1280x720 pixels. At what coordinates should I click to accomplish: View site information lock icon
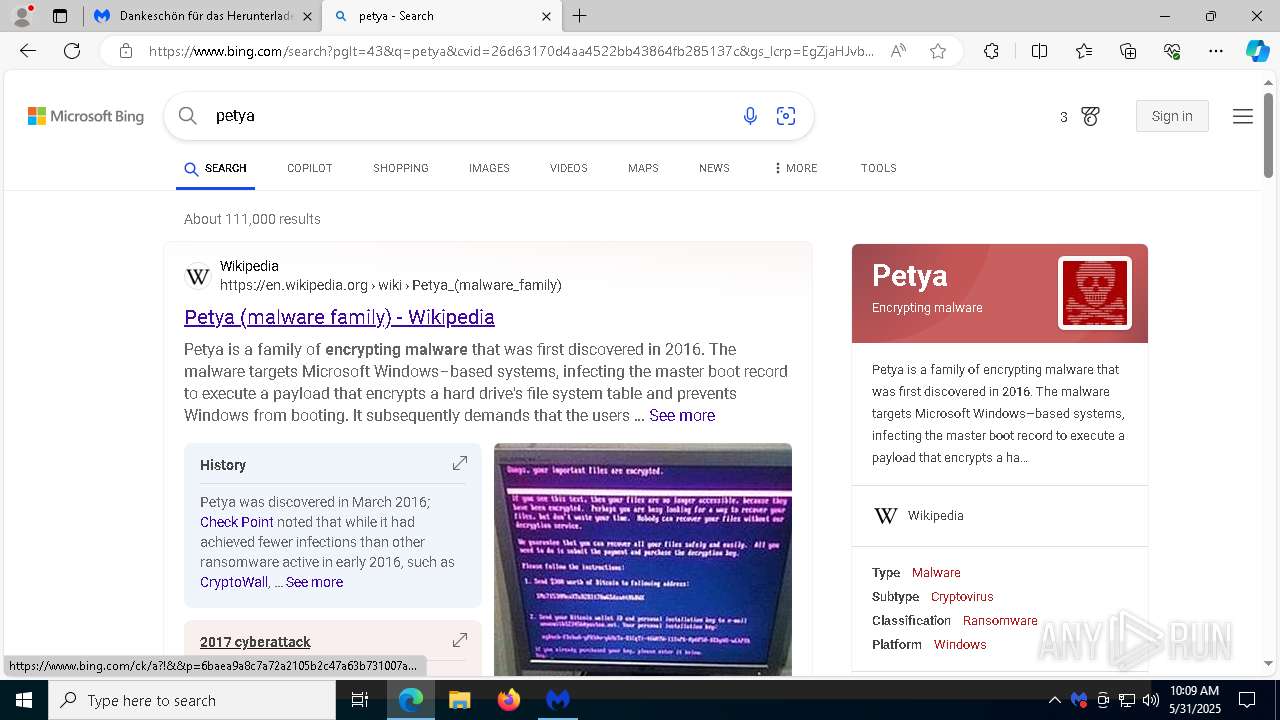pyautogui.click(x=126, y=51)
